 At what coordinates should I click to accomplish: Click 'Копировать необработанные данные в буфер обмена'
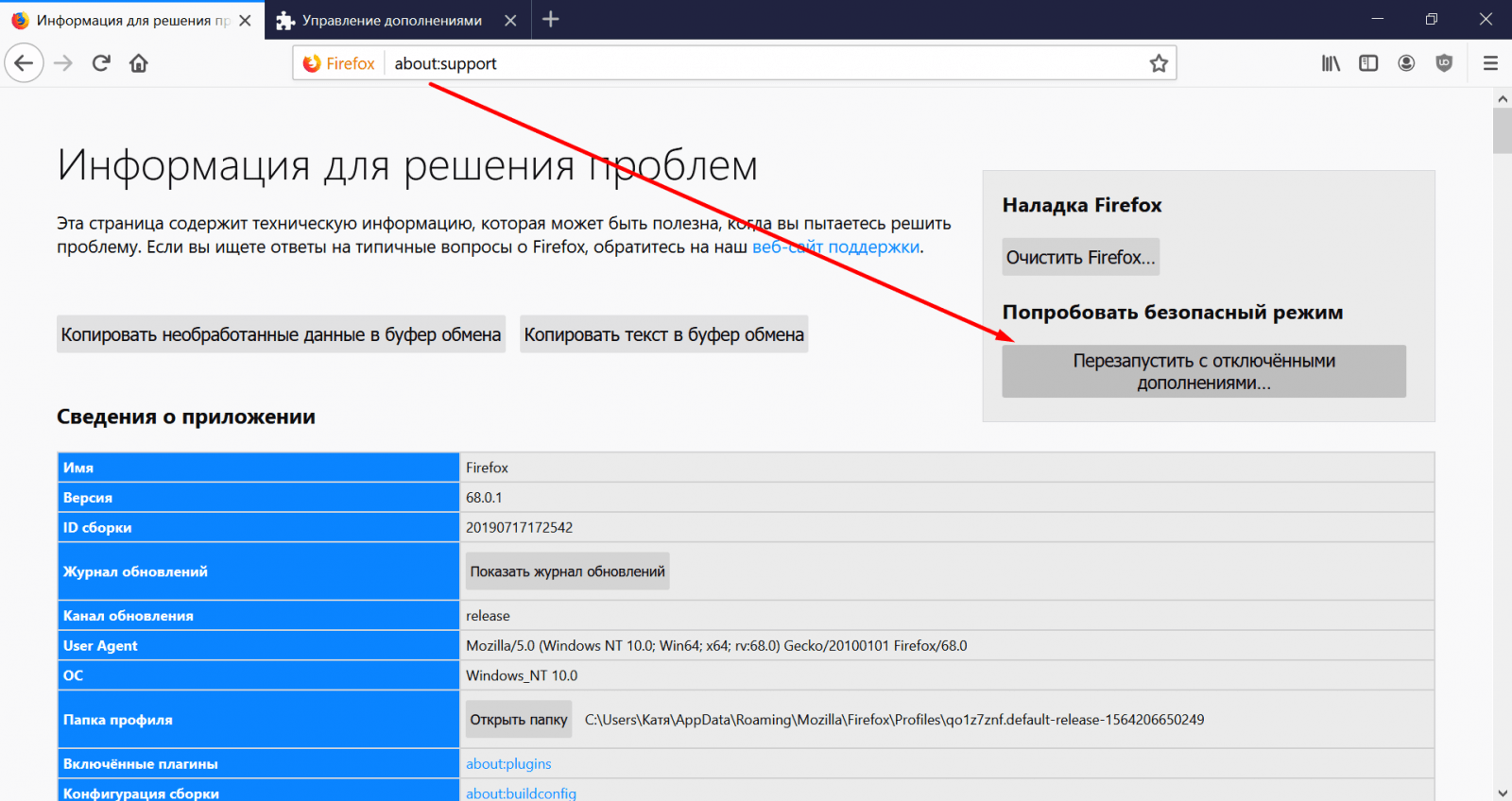[281, 334]
